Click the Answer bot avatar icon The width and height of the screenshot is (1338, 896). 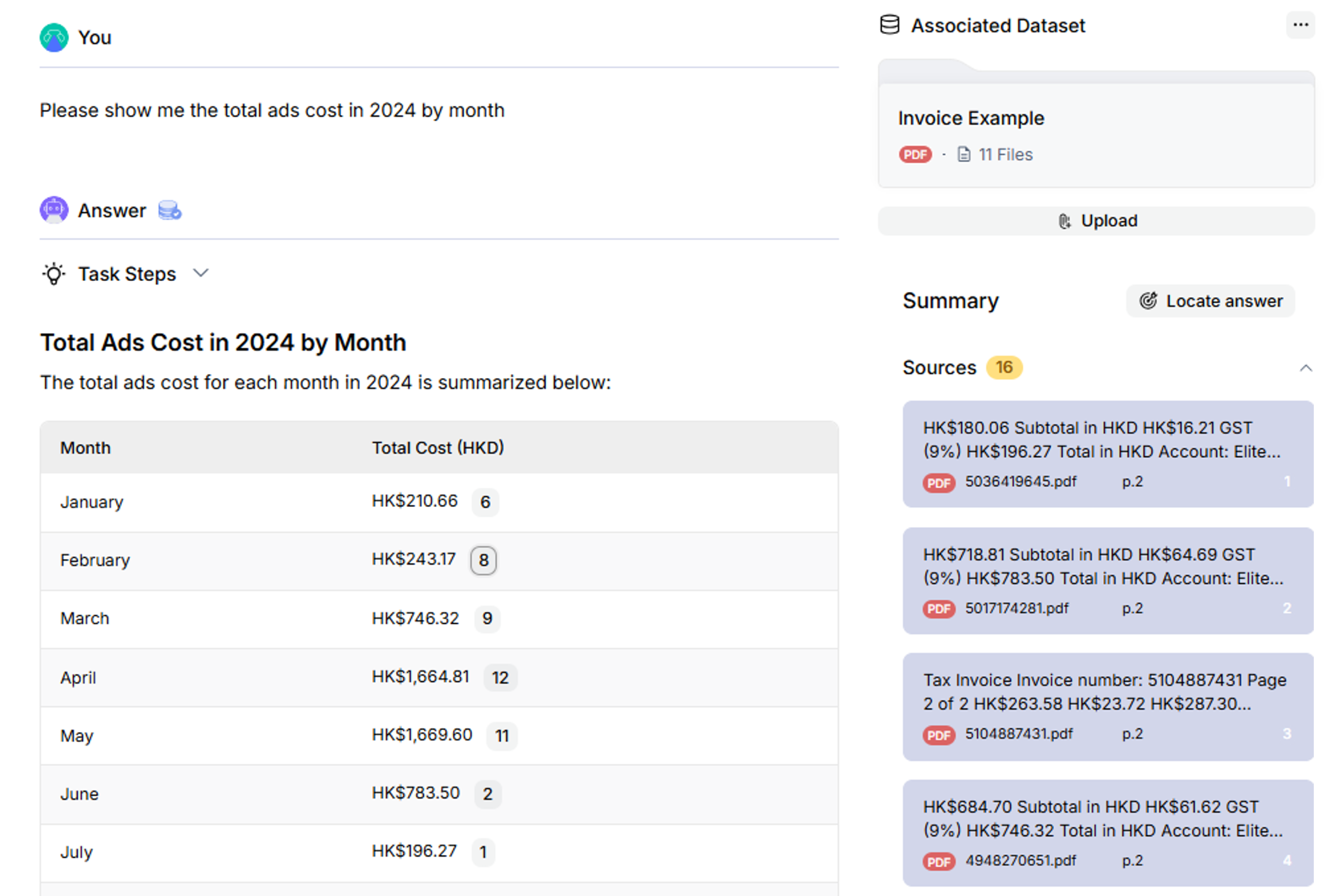coord(54,210)
